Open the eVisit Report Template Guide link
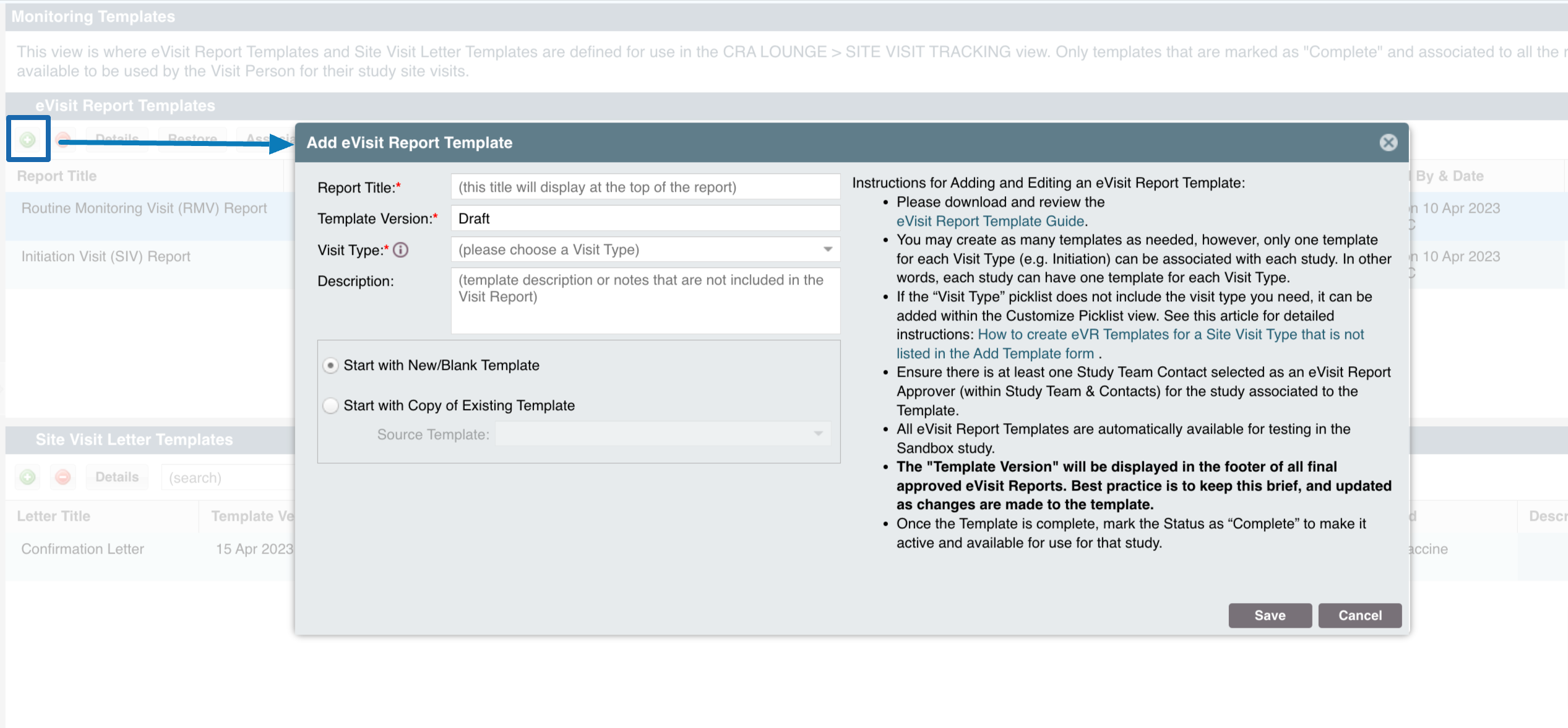The image size is (1568, 728). click(x=990, y=221)
